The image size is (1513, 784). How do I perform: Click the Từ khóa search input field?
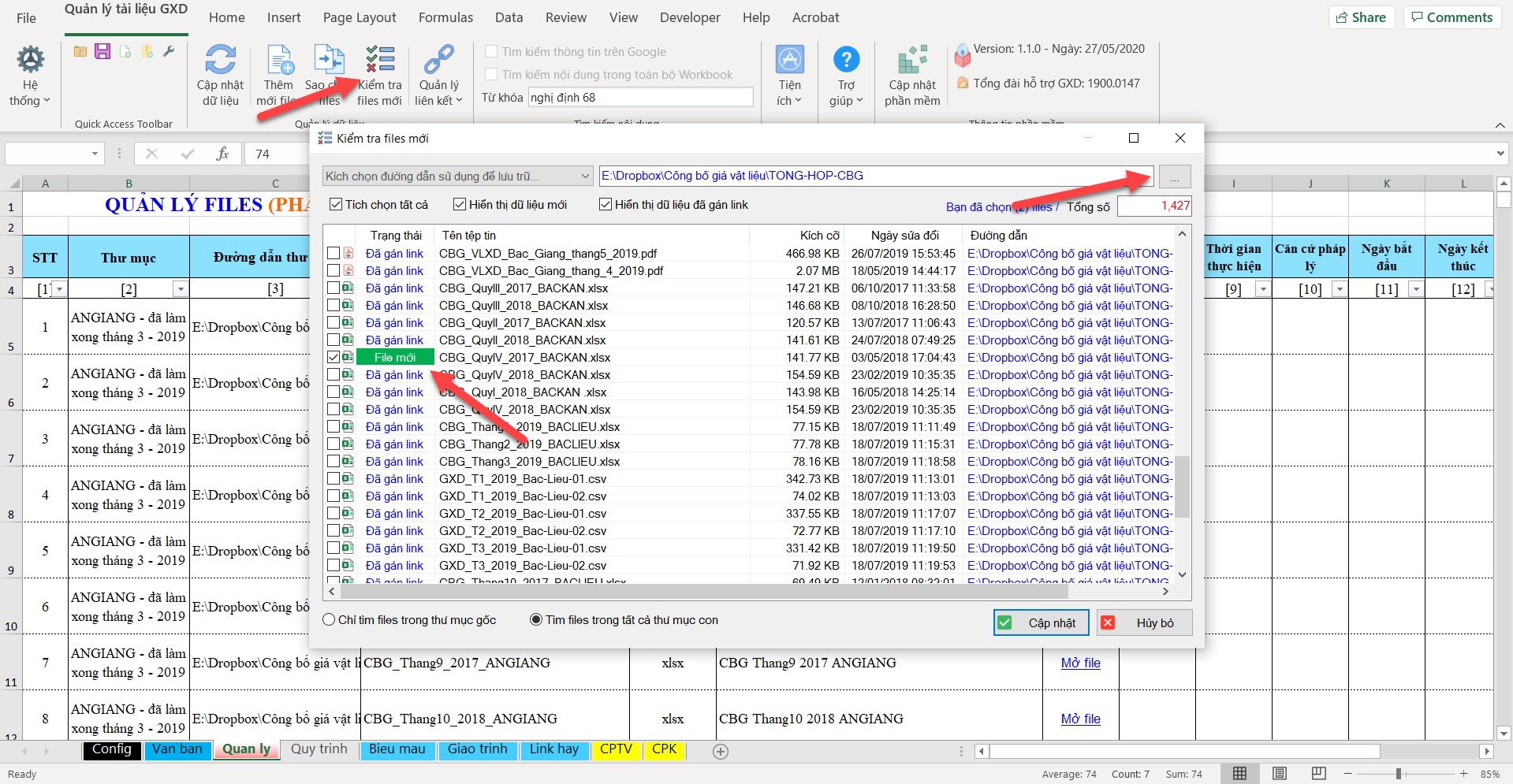click(x=640, y=98)
